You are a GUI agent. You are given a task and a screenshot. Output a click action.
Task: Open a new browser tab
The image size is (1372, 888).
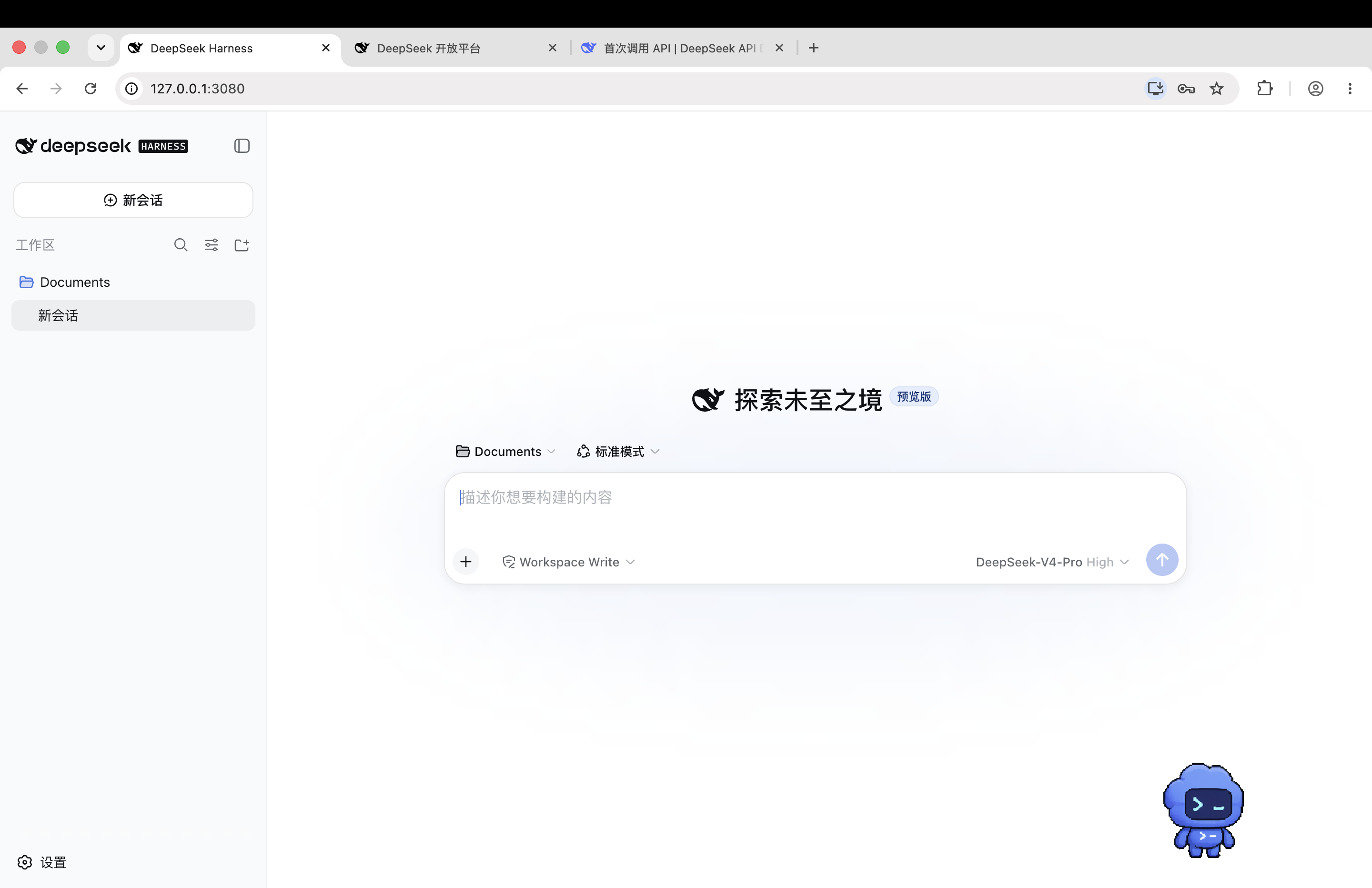(x=813, y=48)
